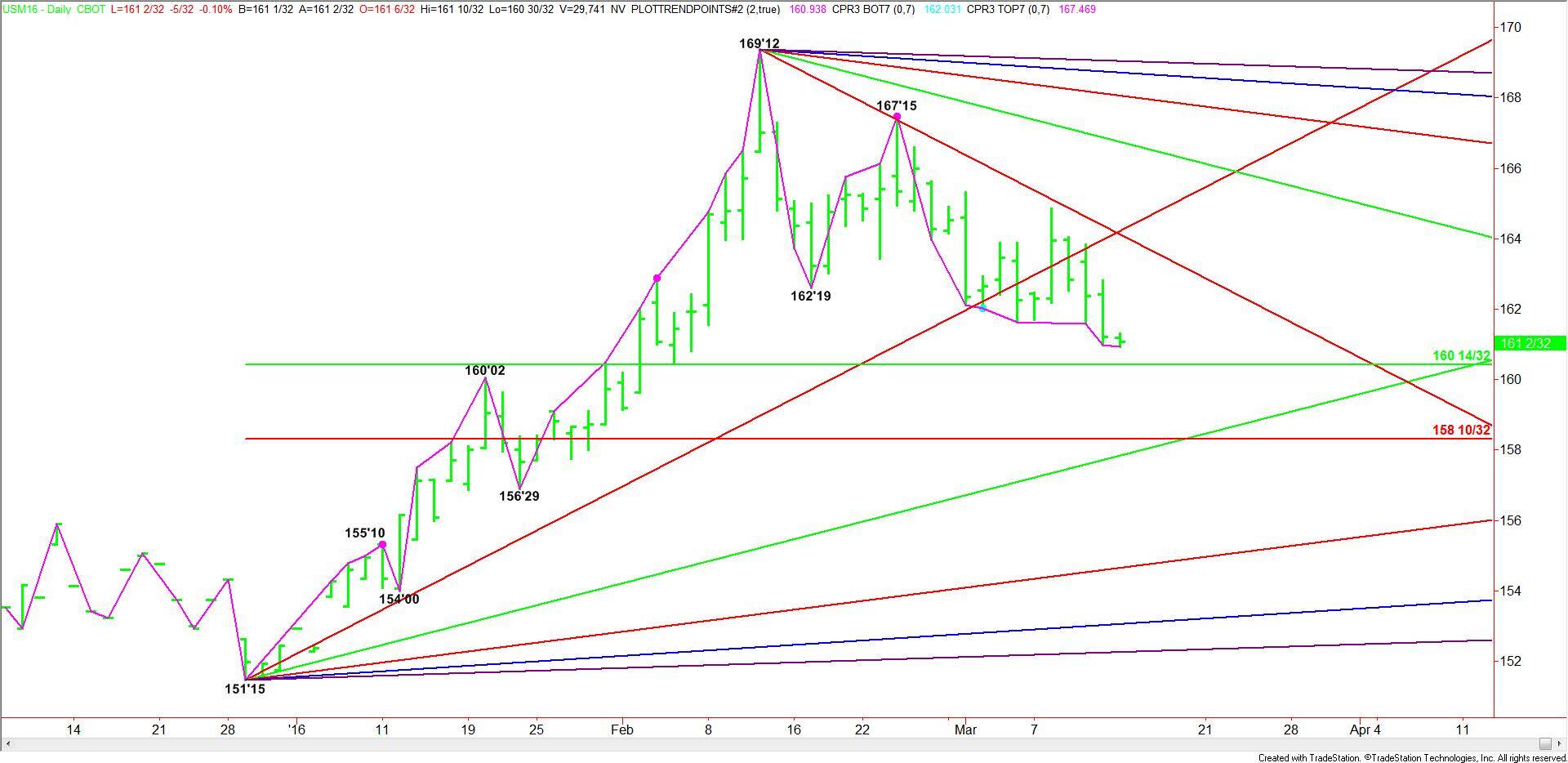This screenshot has width=1568, height=763.
Task: Click the green 161 2/32 price tag
Action: 1529,344
